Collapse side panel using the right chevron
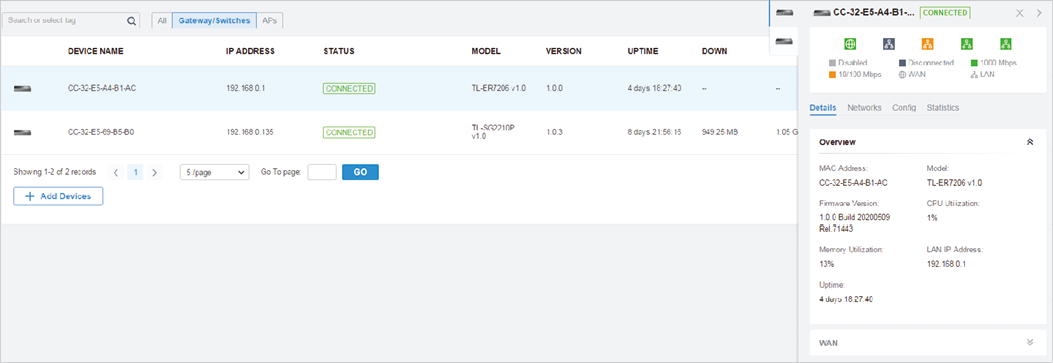Image resolution: width=1053 pixels, height=363 pixels. (x=1039, y=13)
